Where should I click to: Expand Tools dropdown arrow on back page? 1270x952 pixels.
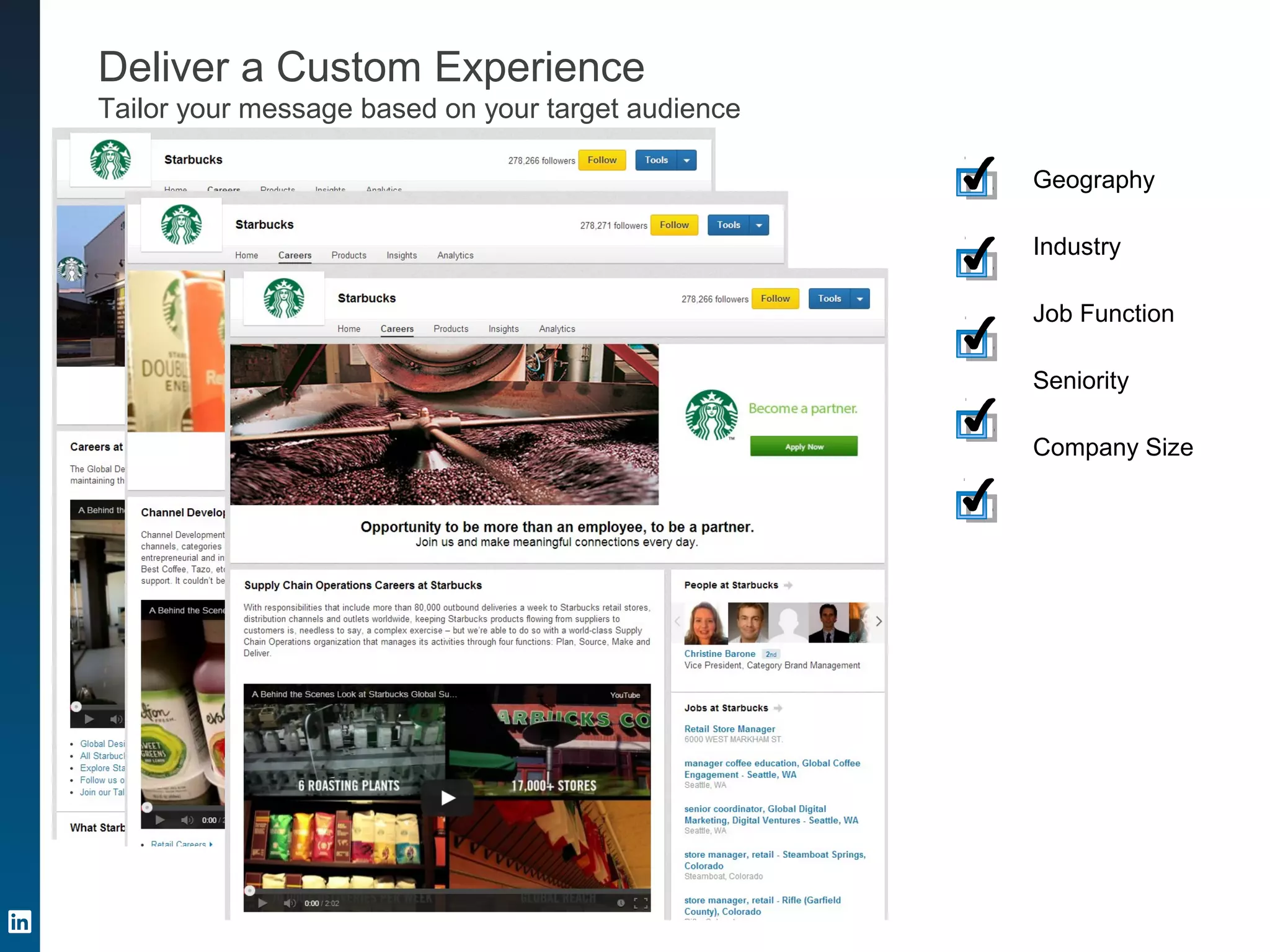(686, 161)
